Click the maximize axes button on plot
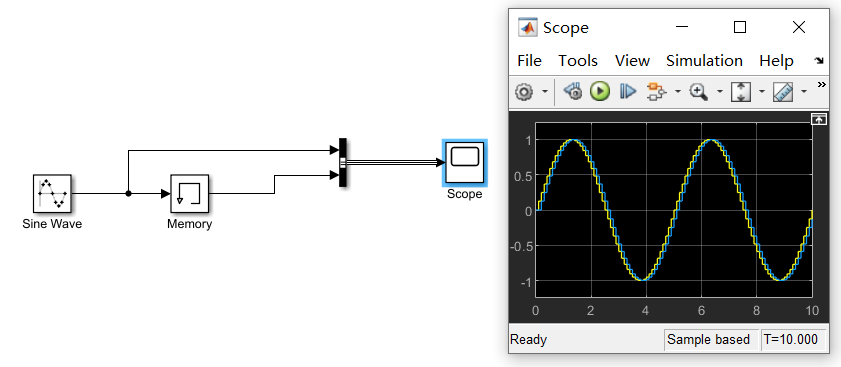The width and height of the screenshot is (841, 367). [x=818, y=120]
